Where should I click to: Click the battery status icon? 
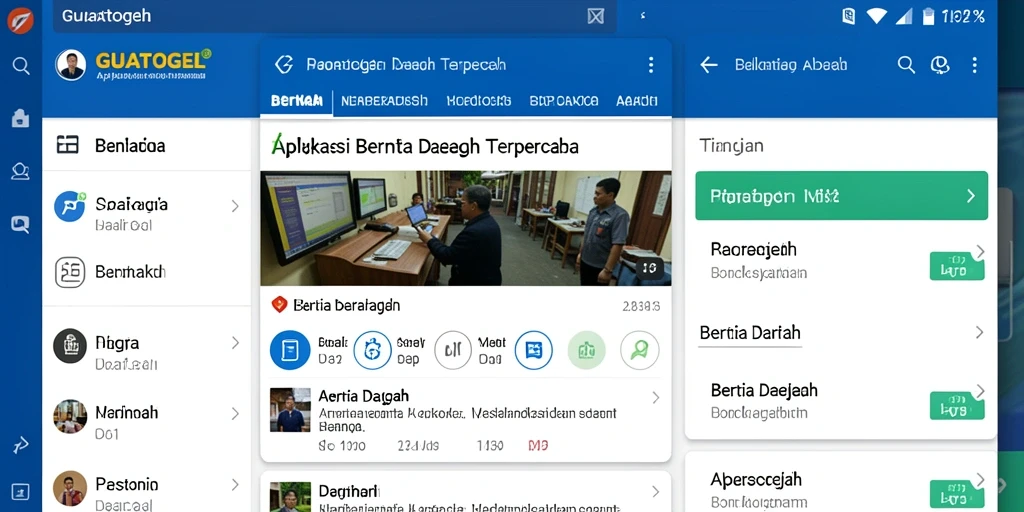click(x=928, y=16)
